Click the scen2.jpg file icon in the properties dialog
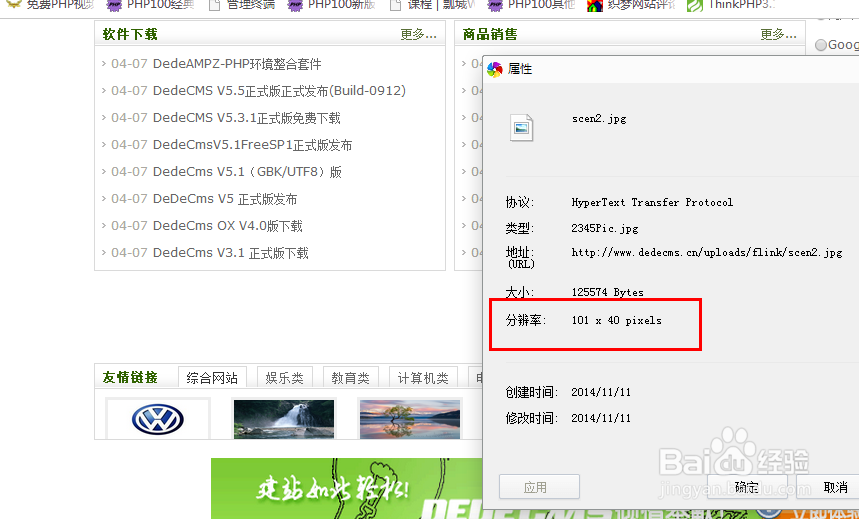The image size is (859, 519). tap(521, 128)
